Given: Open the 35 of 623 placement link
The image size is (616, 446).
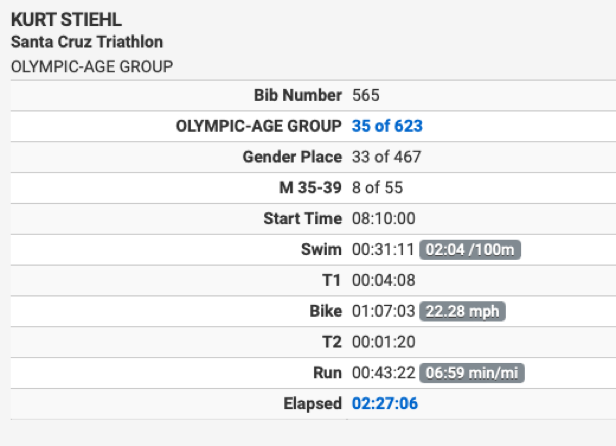Looking at the screenshot, I should pyautogui.click(x=387, y=126).
